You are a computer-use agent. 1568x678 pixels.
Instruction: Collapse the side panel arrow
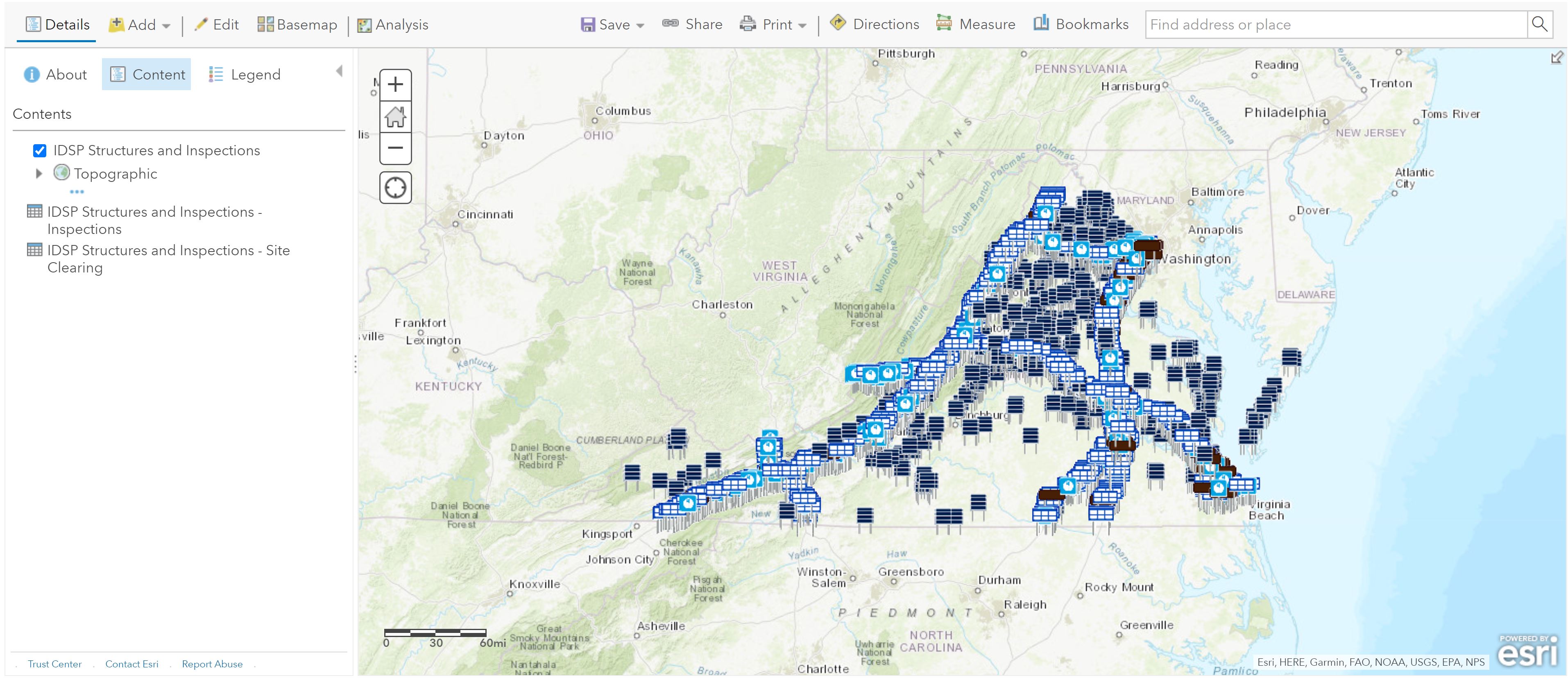pos(339,71)
